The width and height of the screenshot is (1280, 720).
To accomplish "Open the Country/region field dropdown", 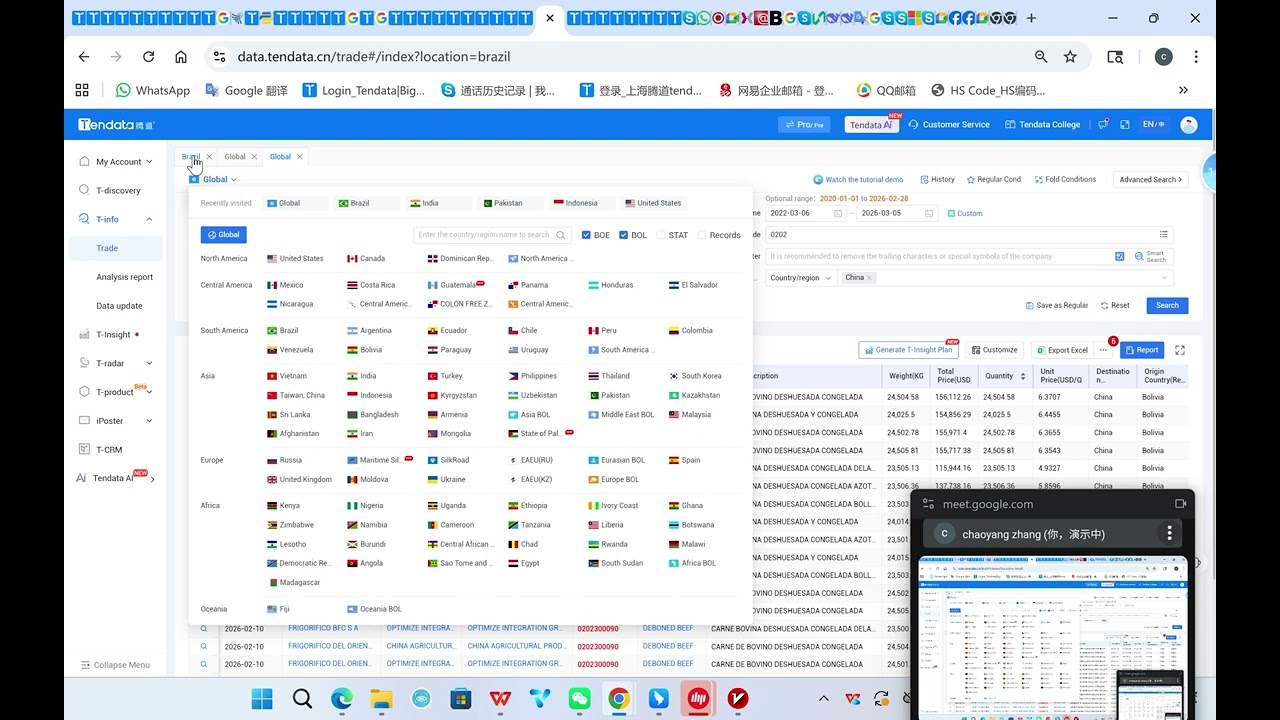I will pyautogui.click(x=800, y=278).
